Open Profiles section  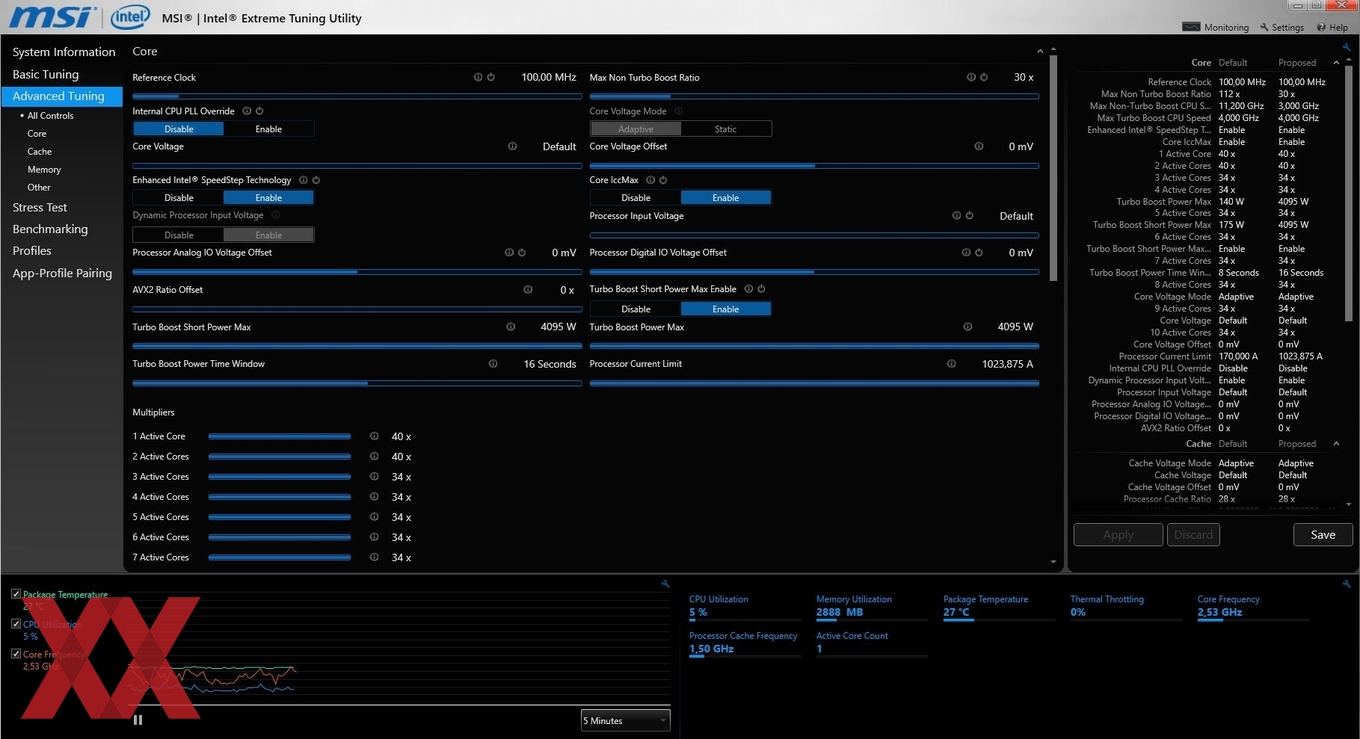coord(32,251)
